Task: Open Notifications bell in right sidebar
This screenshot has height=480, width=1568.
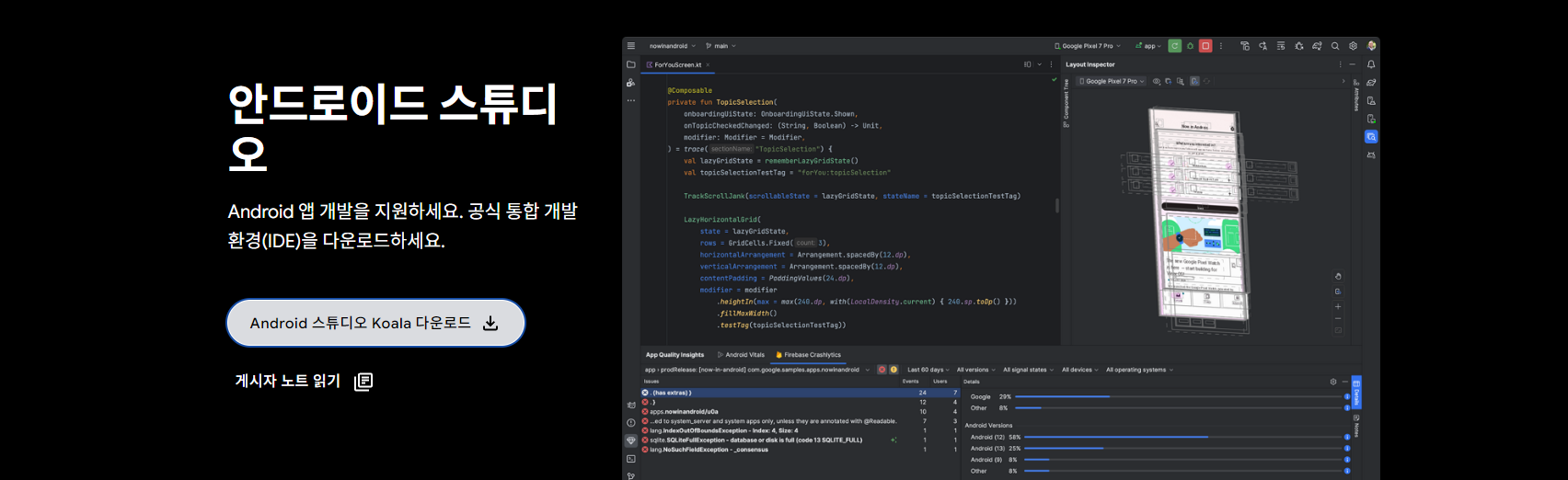Action: pyautogui.click(x=1371, y=64)
